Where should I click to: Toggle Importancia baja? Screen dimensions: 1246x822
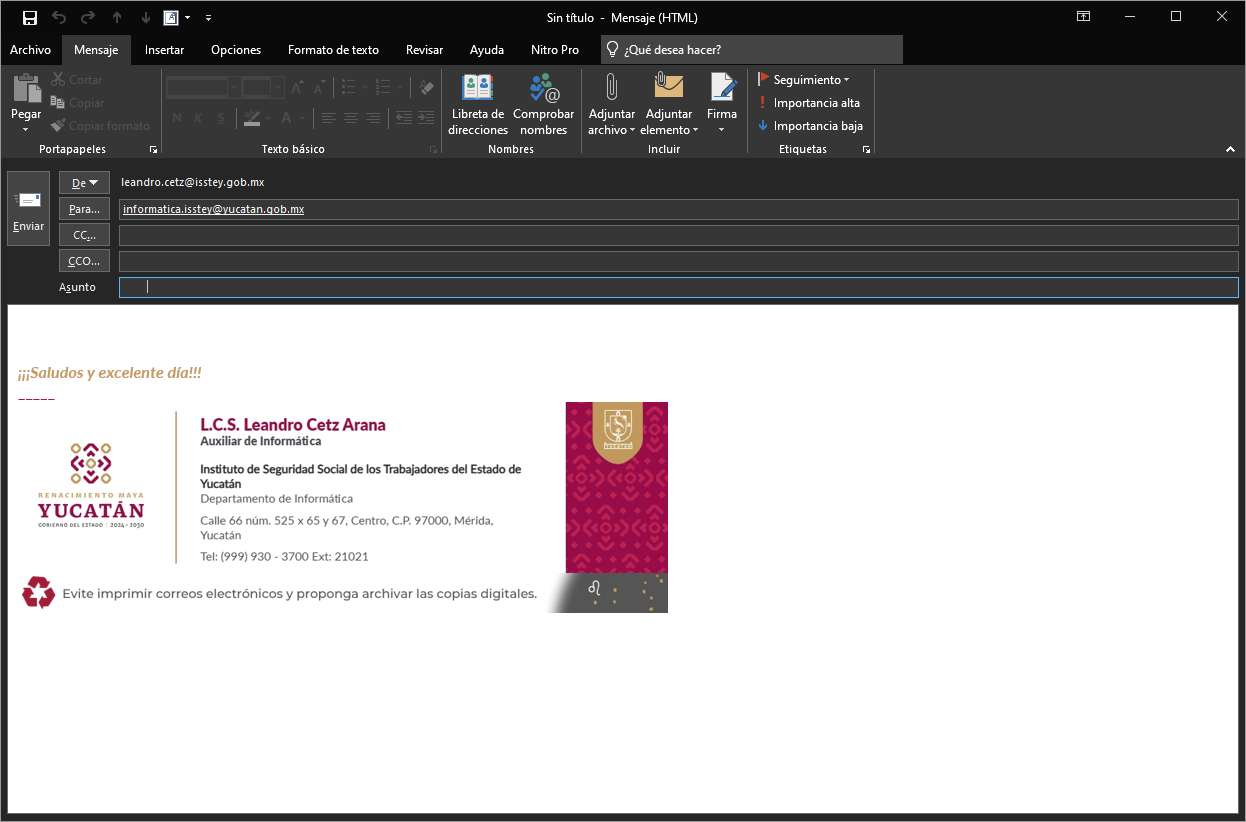click(x=809, y=126)
